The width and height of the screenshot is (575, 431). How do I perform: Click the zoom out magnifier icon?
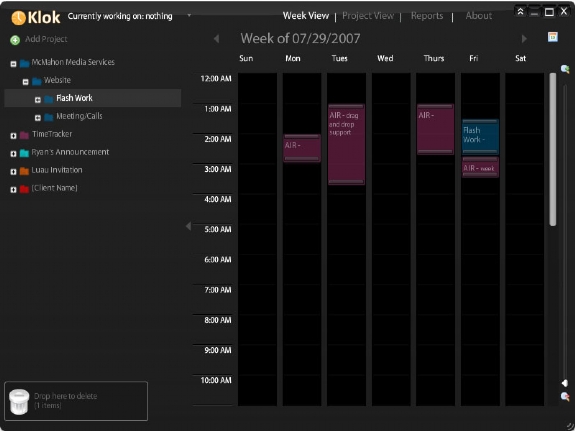point(565,397)
